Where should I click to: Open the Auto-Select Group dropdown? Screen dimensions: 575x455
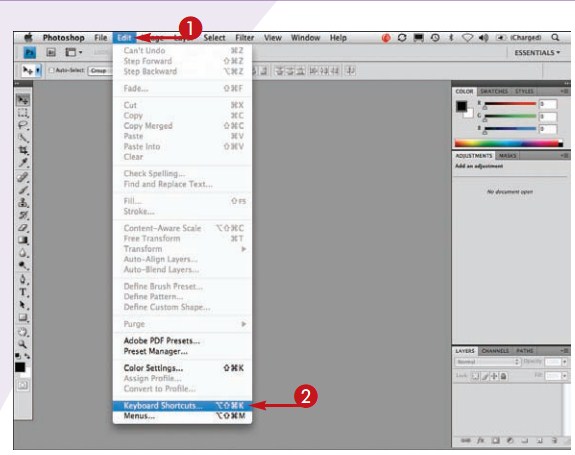coord(100,70)
